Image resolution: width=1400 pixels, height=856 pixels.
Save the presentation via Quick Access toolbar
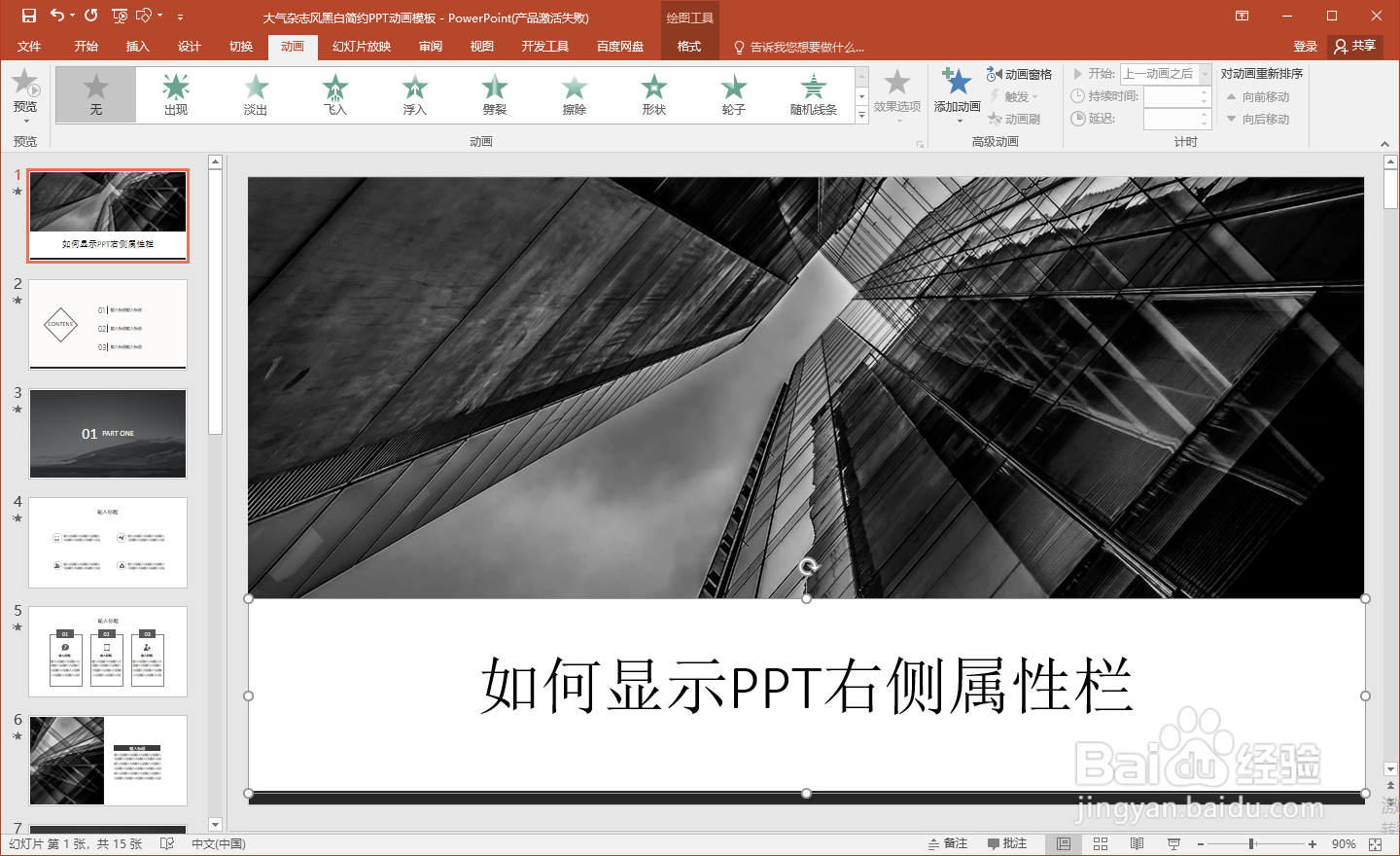[x=27, y=16]
